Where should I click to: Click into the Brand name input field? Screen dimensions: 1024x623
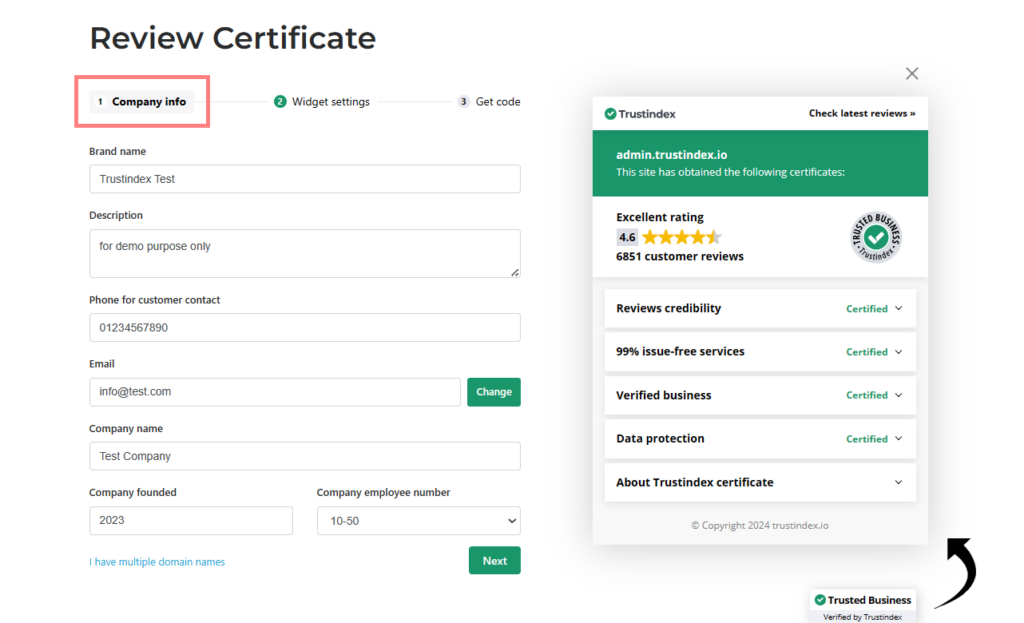click(304, 179)
